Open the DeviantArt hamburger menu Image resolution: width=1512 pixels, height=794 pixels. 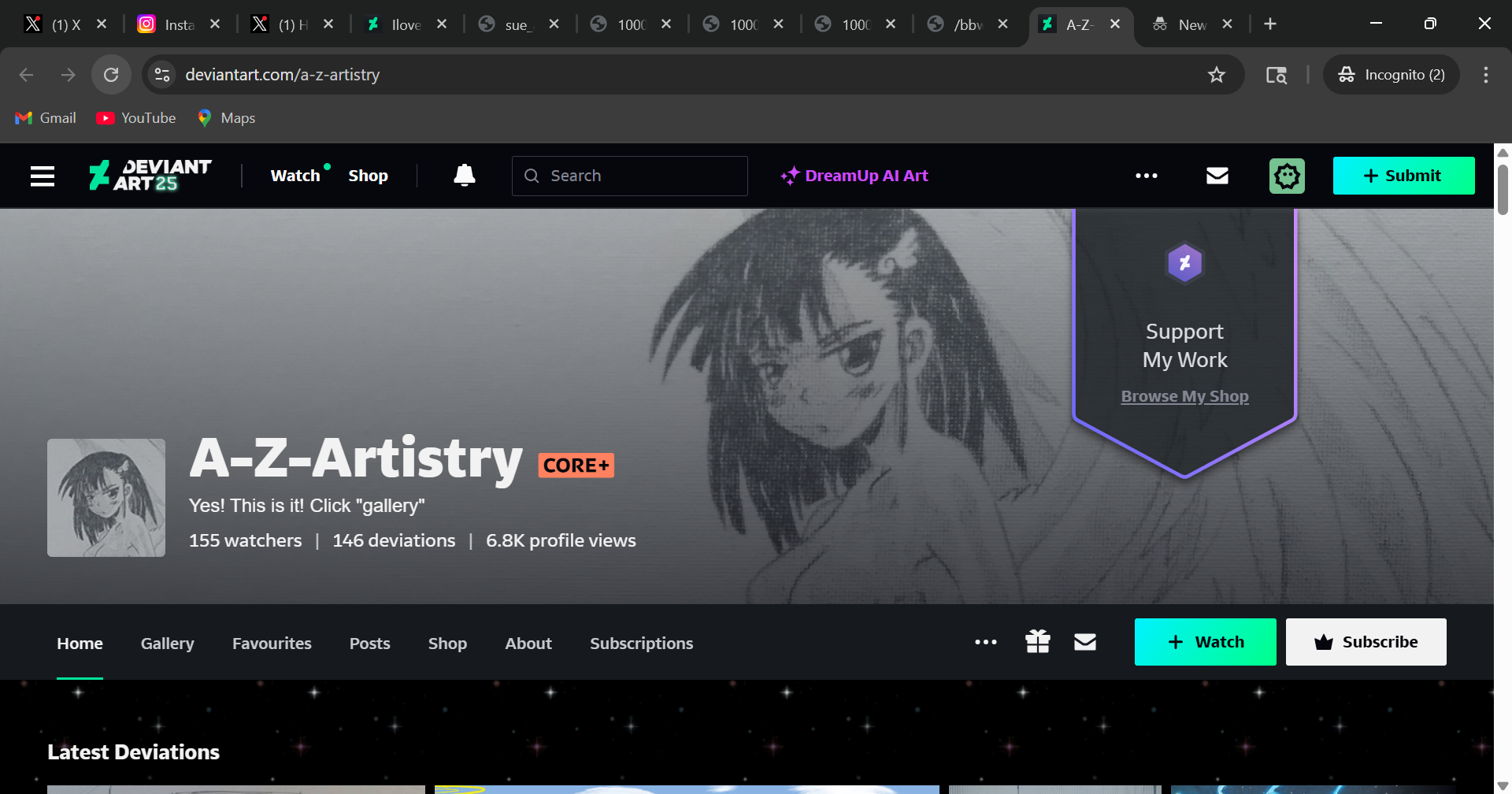pyautogui.click(x=43, y=176)
